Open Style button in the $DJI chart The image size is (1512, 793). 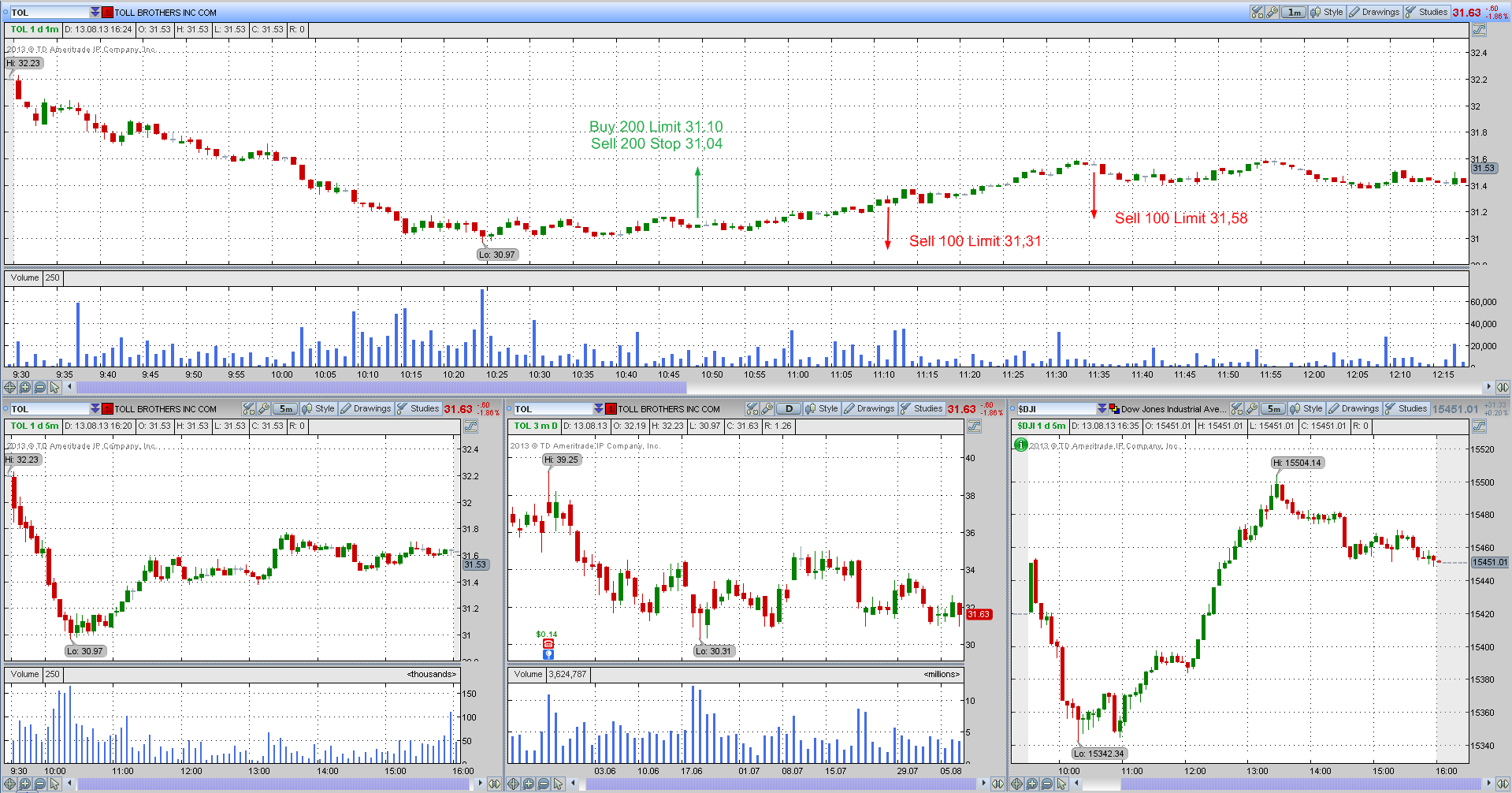click(1306, 408)
